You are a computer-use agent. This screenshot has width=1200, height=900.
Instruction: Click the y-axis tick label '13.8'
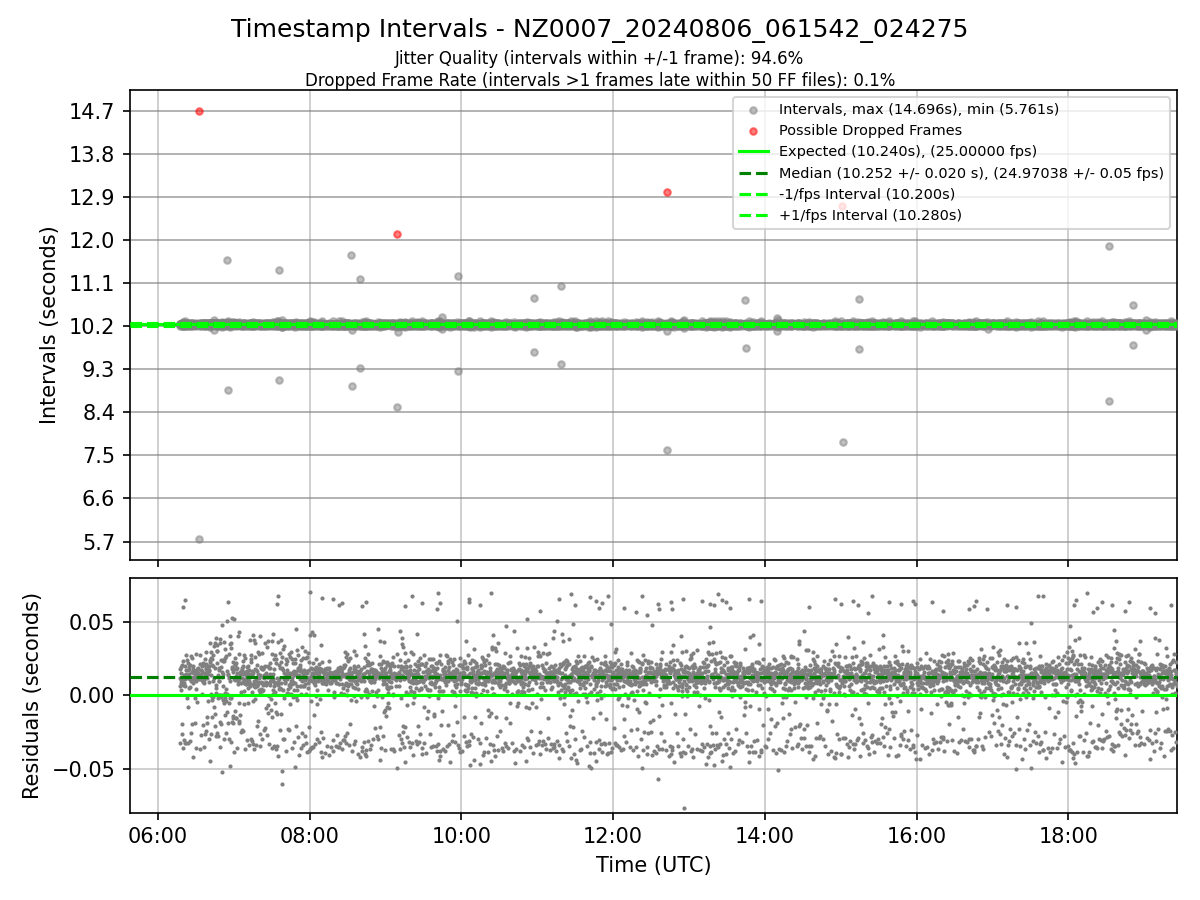[x=92, y=154]
